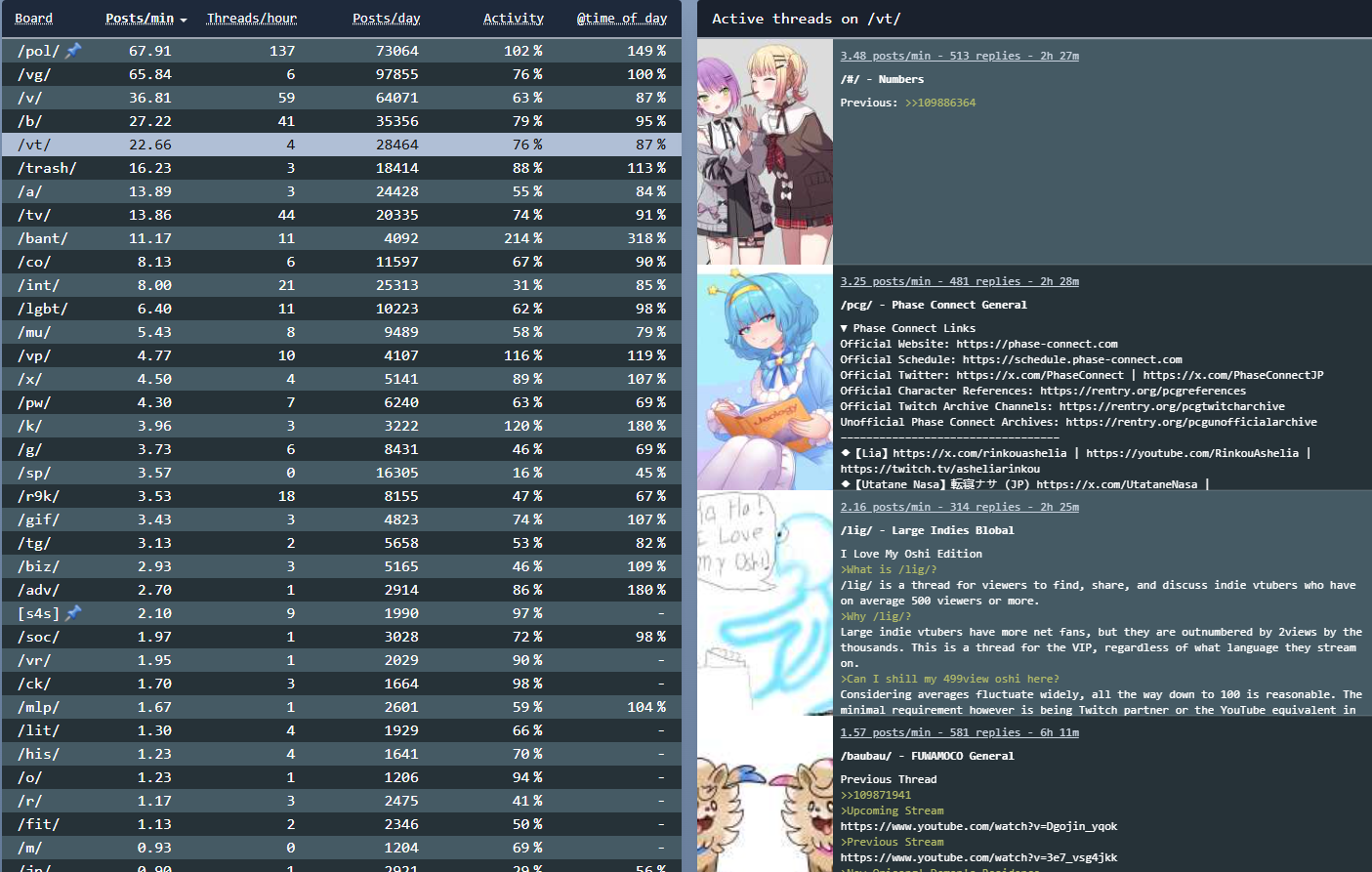Select the highlighted /vt/ board row
This screenshot has height=872, width=1372.
342,145
